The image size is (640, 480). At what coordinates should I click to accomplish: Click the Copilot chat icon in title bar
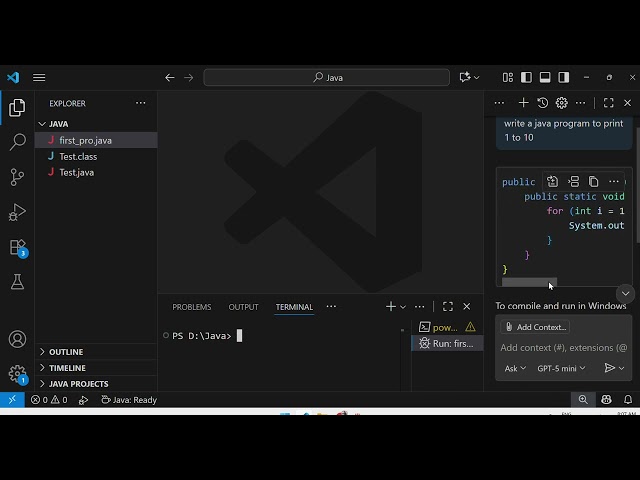(x=464, y=78)
